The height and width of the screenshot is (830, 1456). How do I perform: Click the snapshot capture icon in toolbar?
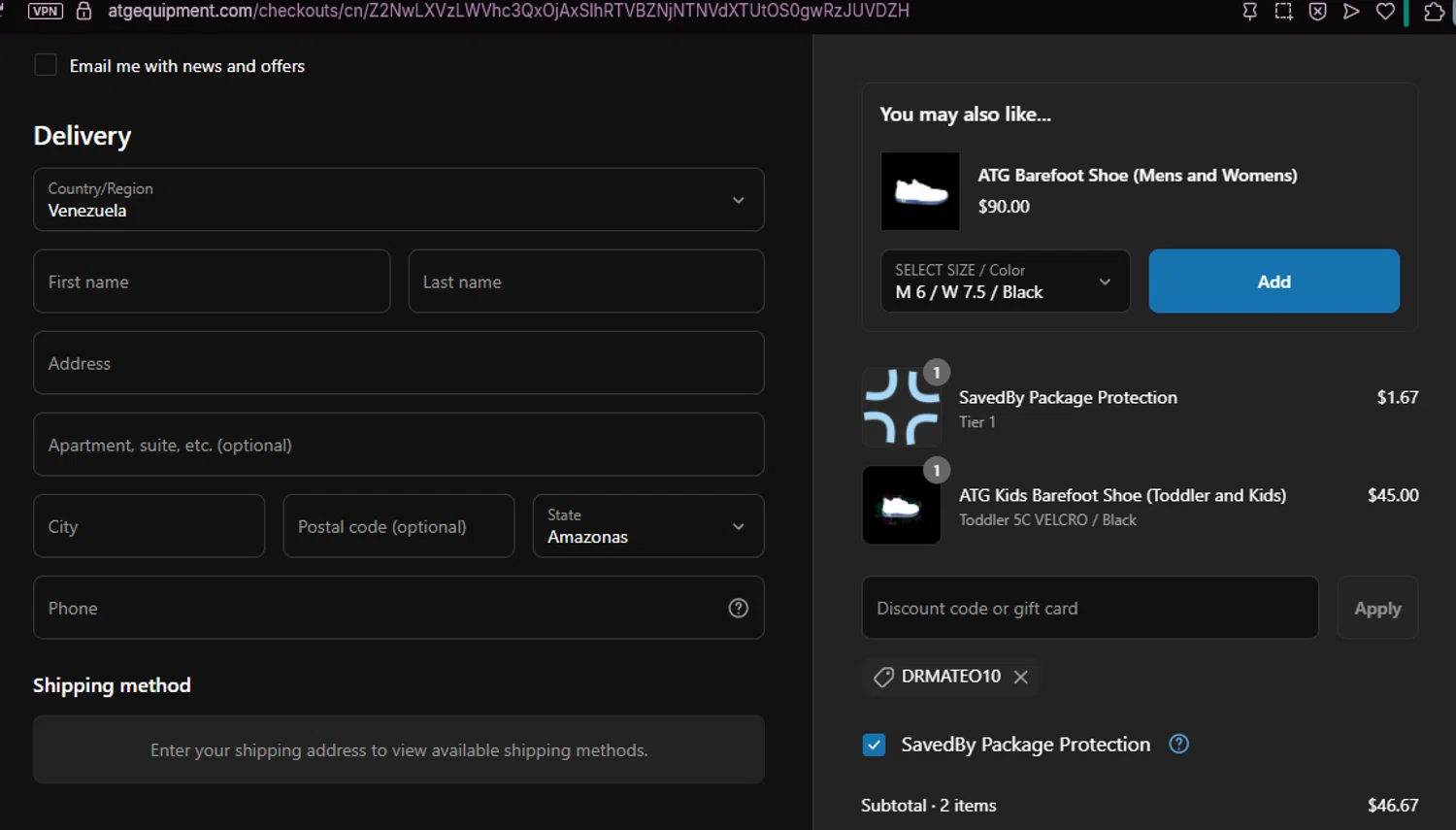1283,12
